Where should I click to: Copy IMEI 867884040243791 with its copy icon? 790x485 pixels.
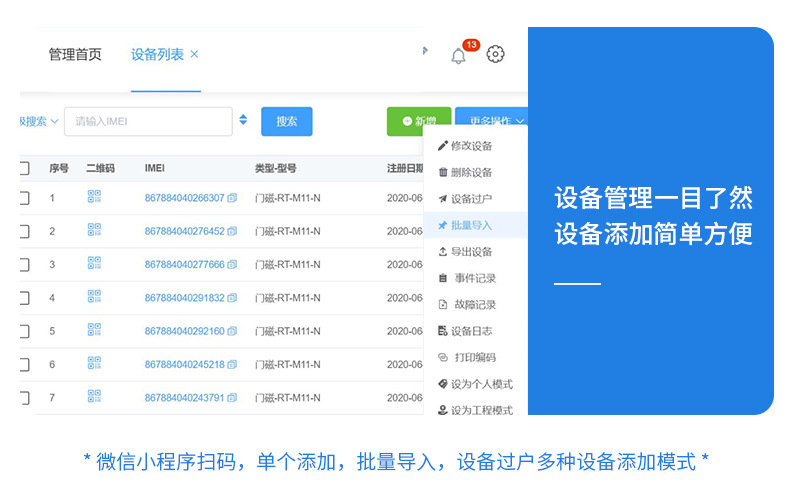tap(232, 398)
